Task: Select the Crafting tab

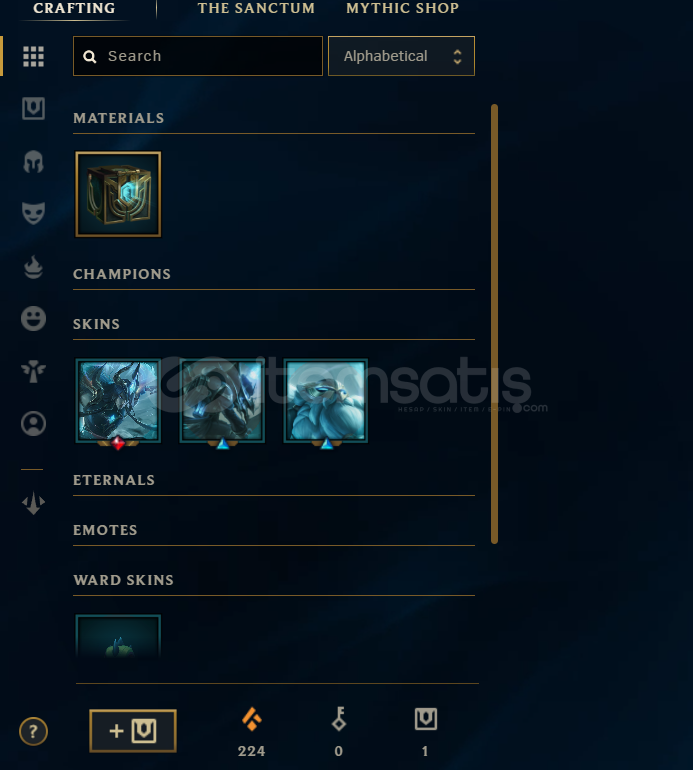Action: [74, 8]
